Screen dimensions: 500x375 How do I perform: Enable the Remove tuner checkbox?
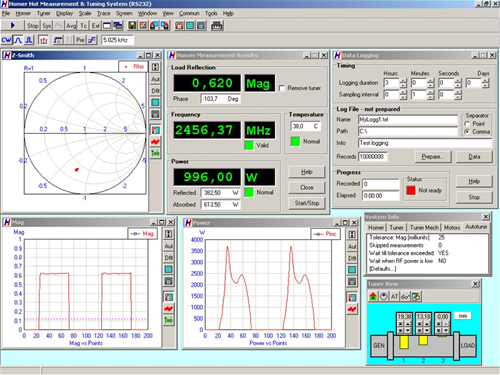282,88
